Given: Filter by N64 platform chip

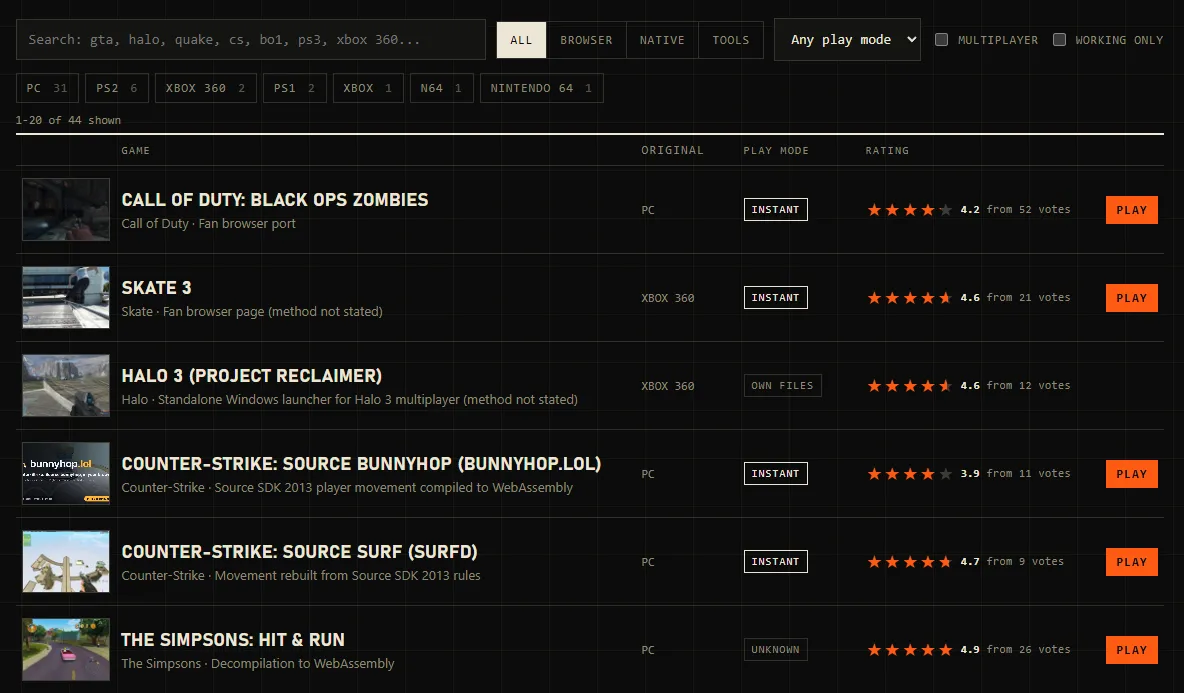Looking at the screenshot, I should pyautogui.click(x=442, y=88).
